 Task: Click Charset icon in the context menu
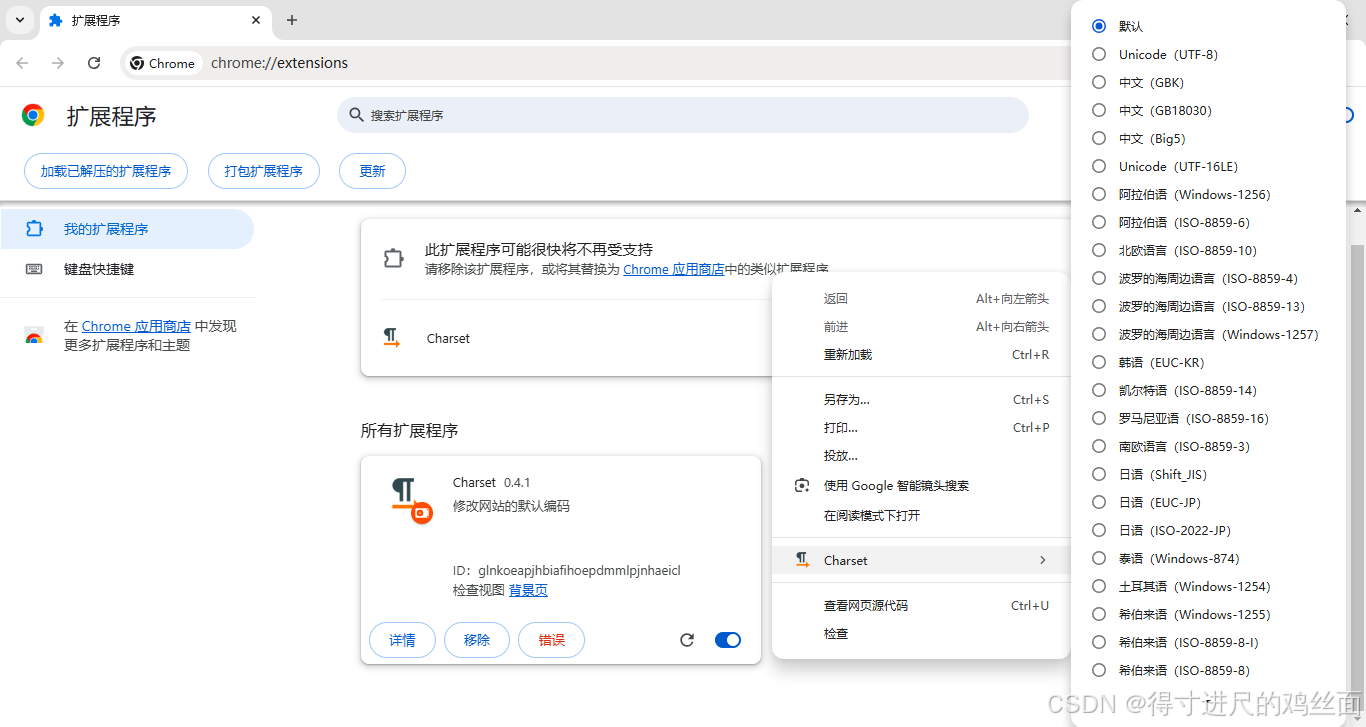coord(802,560)
